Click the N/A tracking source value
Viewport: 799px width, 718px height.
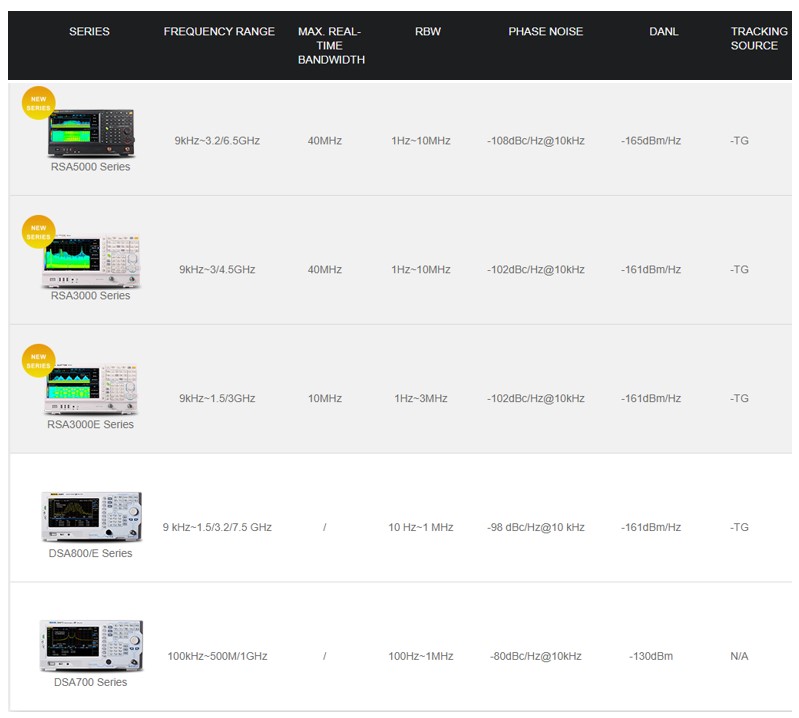(x=739, y=656)
